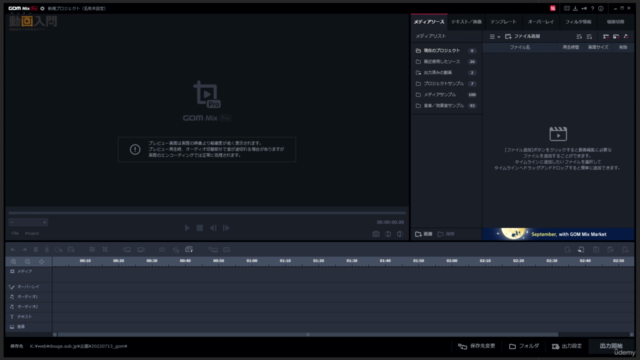The height and width of the screenshot is (360, 640).
Task: Zoom in the timeline with magnifier plus
Action: [13, 262]
